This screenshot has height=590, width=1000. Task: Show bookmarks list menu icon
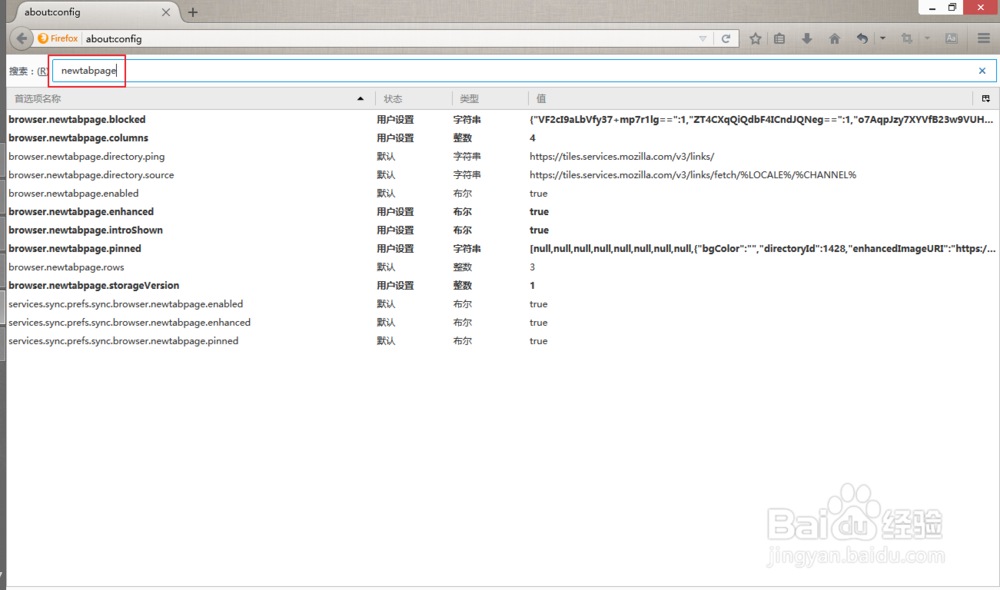(779, 38)
